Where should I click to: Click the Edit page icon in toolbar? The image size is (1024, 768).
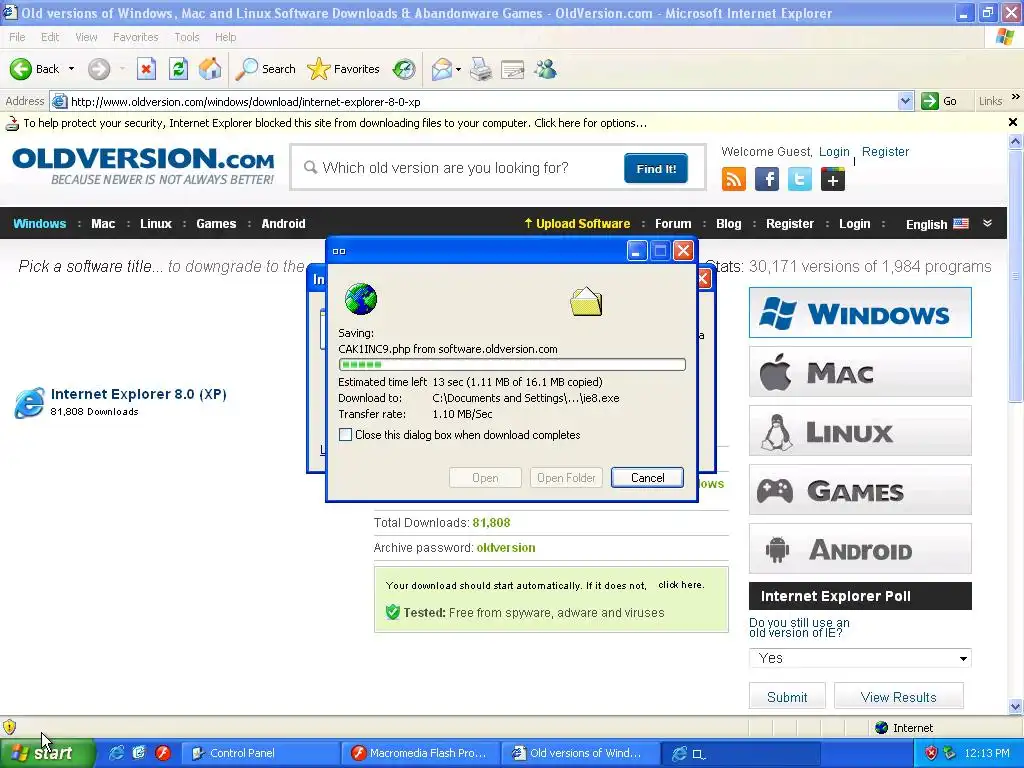point(513,69)
